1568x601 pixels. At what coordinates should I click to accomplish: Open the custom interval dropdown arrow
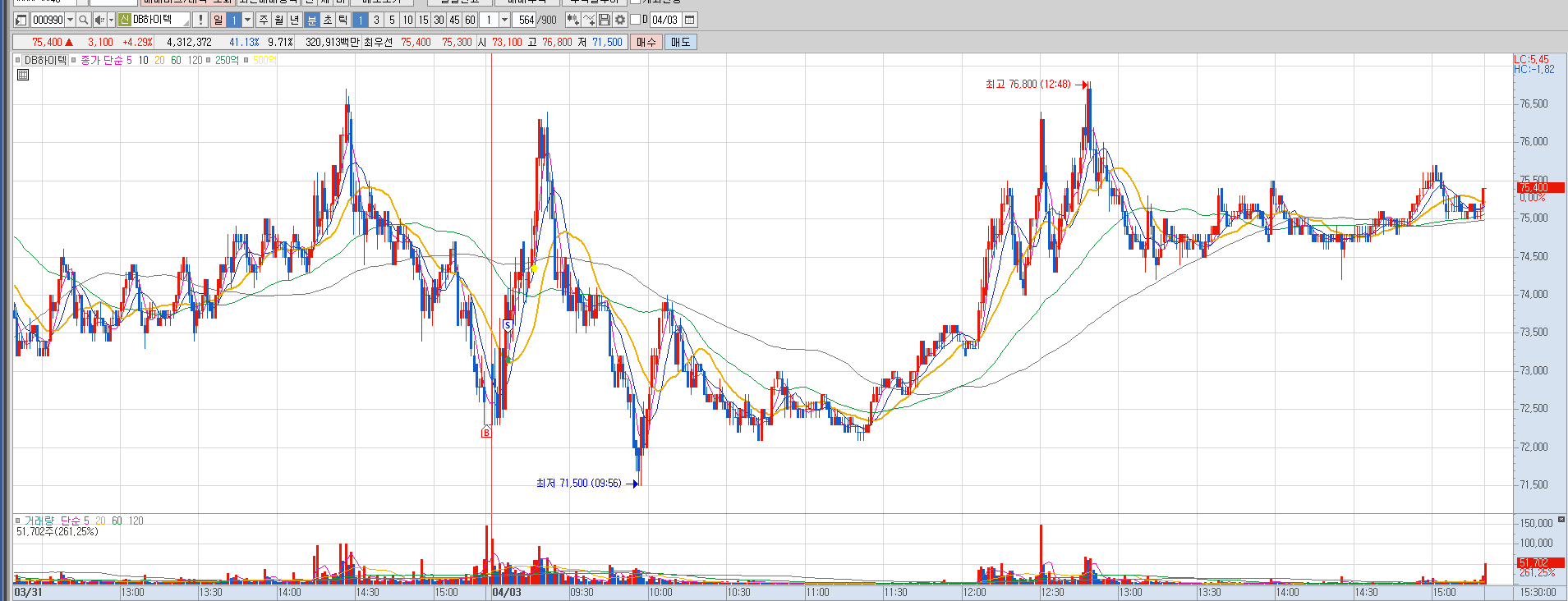(504, 20)
